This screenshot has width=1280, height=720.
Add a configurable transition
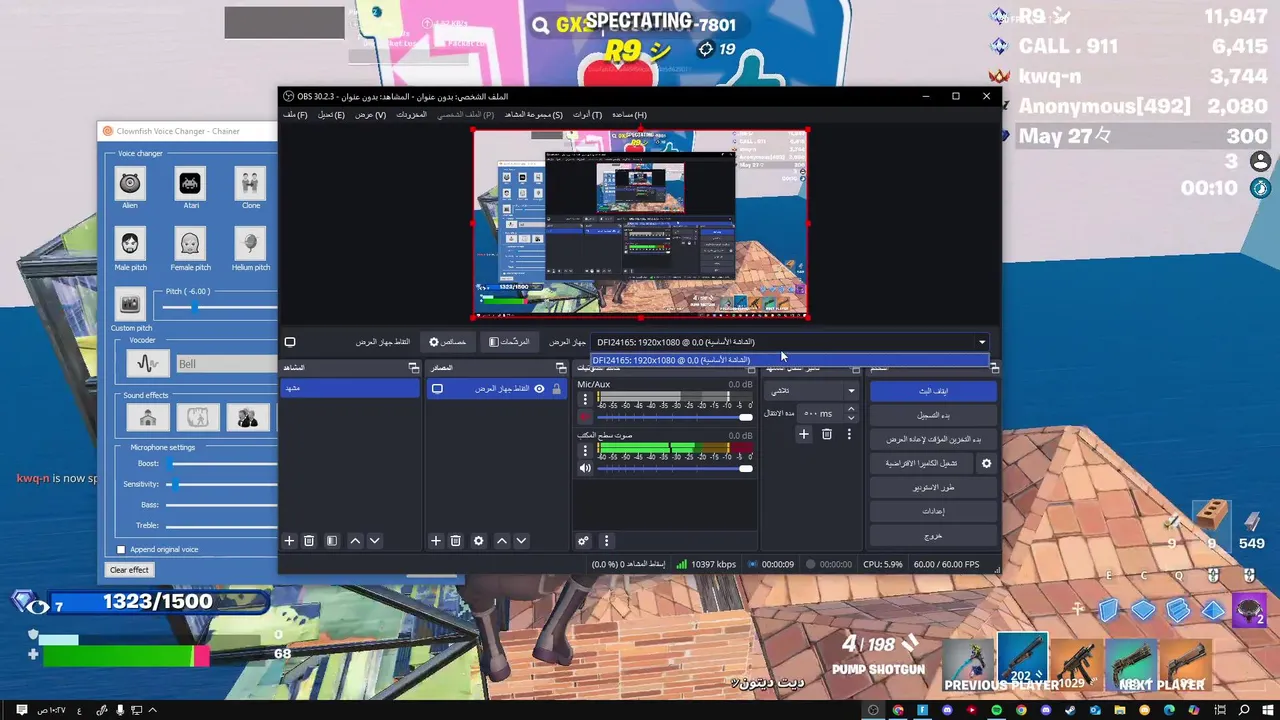tap(803, 434)
